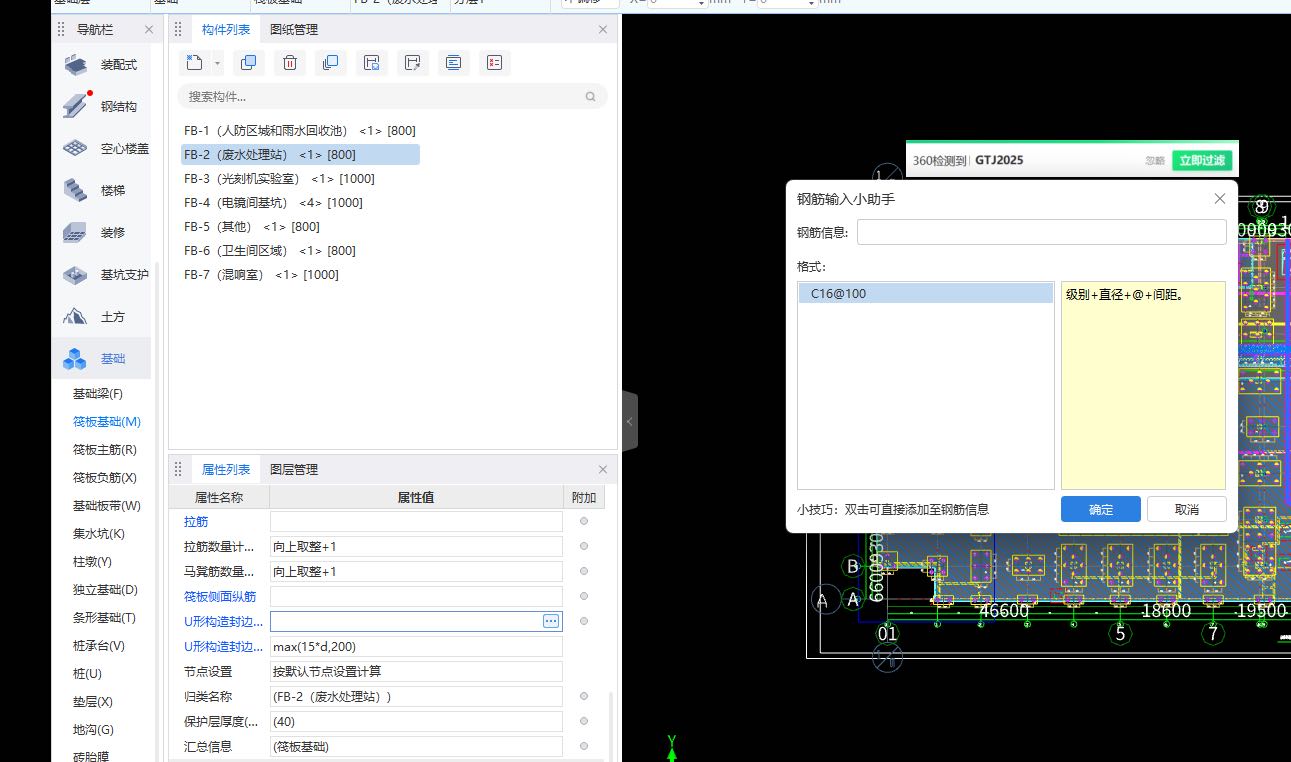This screenshot has width=1291, height=762.
Task: Click the 节点设置 value 按默认节点设置计算
Action: point(416,671)
